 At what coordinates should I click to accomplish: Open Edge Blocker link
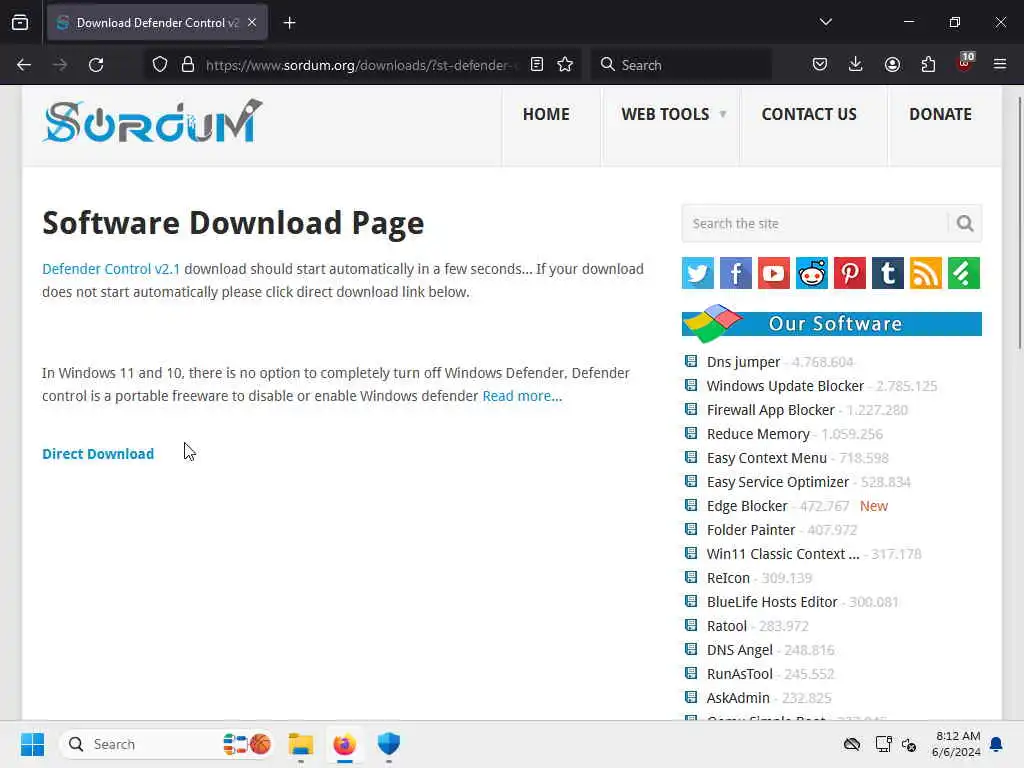click(747, 506)
